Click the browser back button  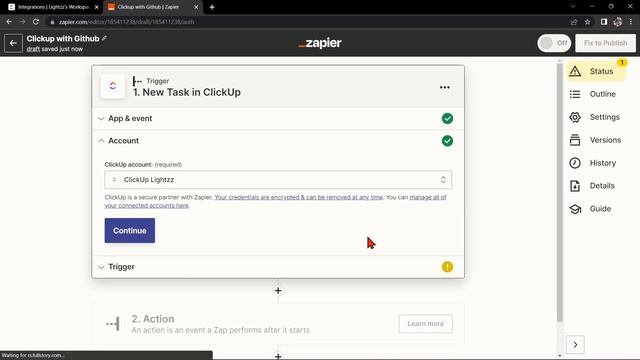point(9,22)
